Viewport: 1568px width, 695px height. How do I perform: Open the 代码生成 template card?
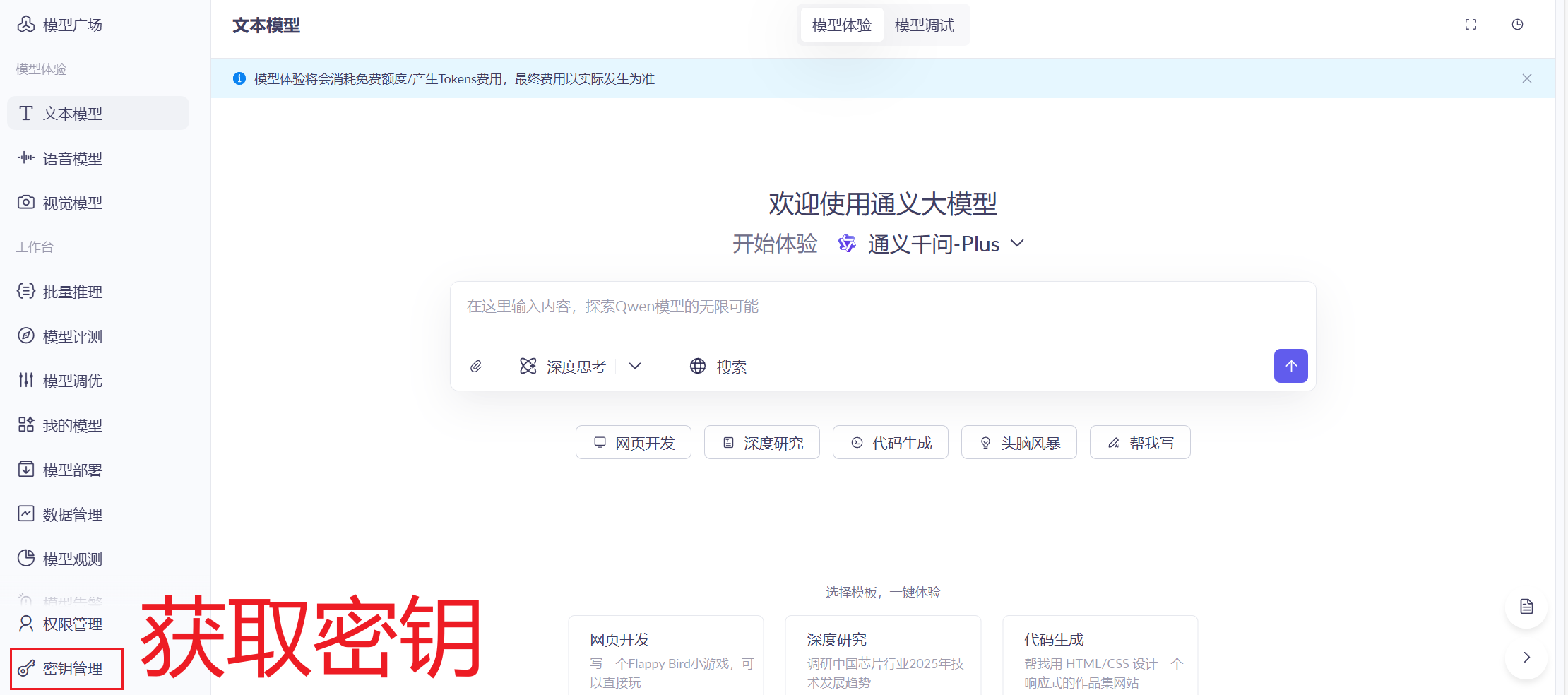pyautogui.click(x=1100, y=655)
